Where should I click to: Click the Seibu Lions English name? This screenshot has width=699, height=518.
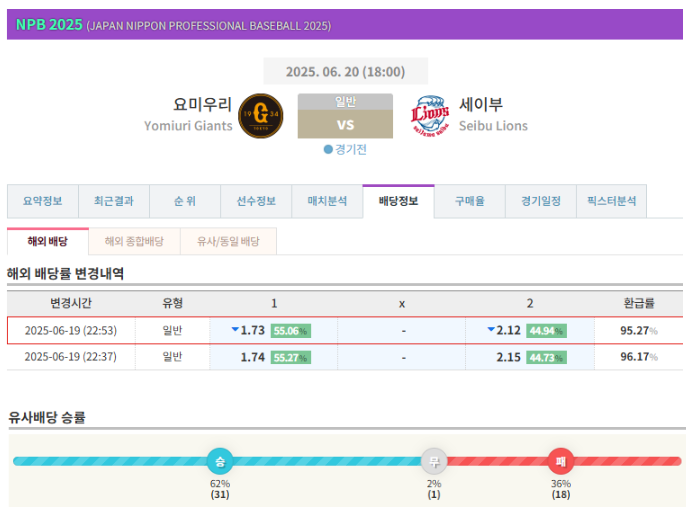tap(493, 126)
